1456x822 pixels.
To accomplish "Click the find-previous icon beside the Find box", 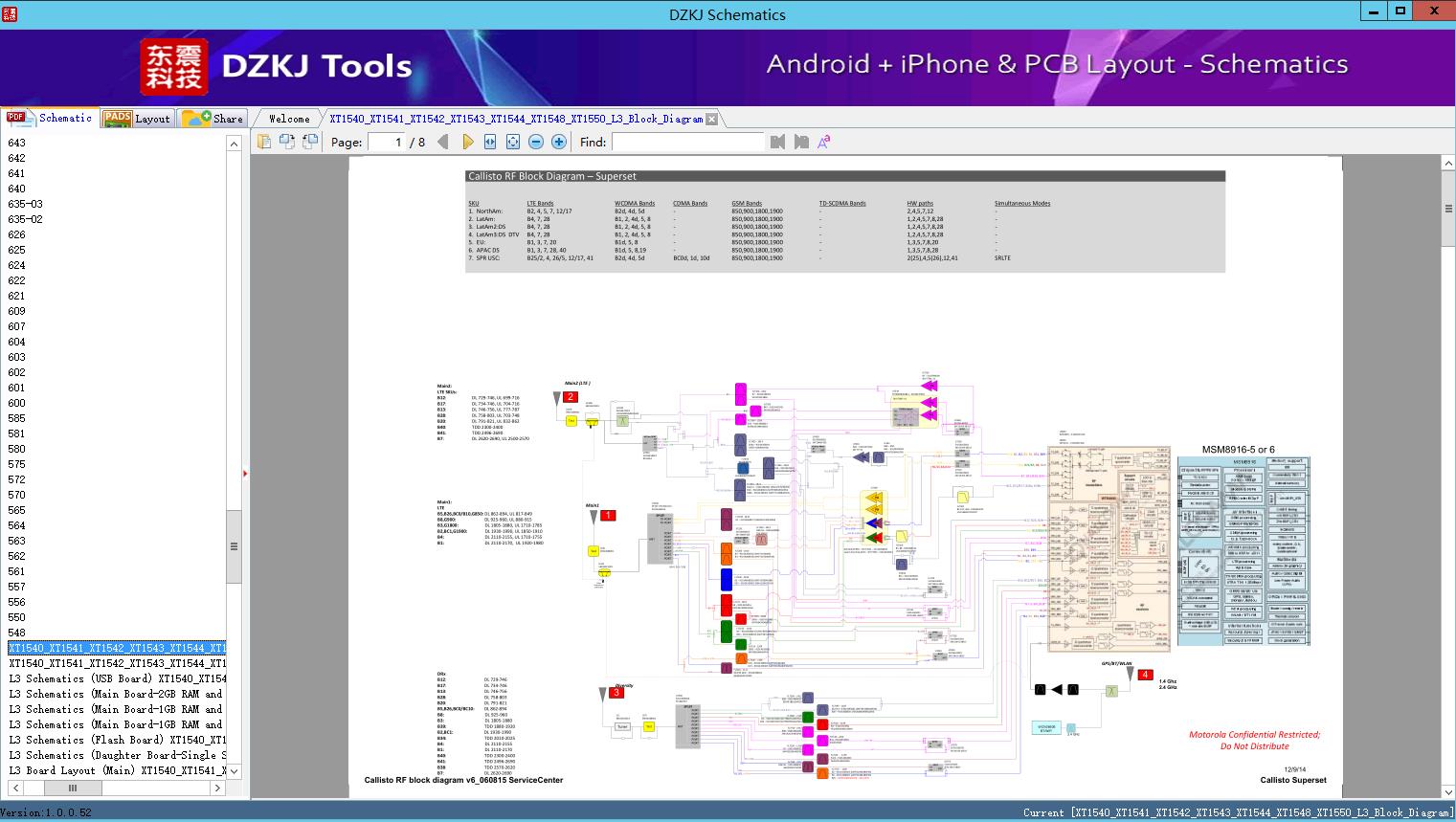I will pyautogui.click(x=777, y=142).
